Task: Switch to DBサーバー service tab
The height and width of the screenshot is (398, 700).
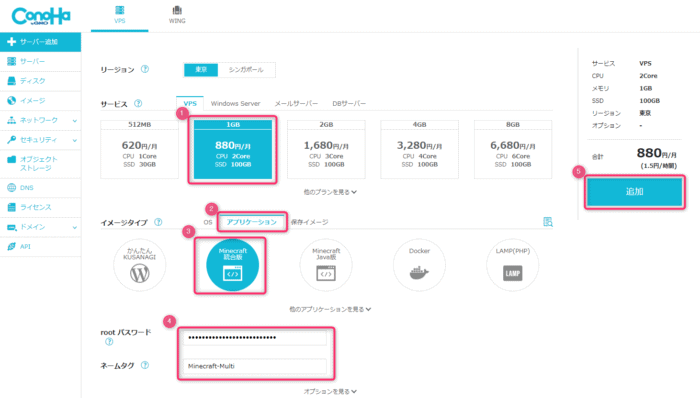Action: point(349,104)
